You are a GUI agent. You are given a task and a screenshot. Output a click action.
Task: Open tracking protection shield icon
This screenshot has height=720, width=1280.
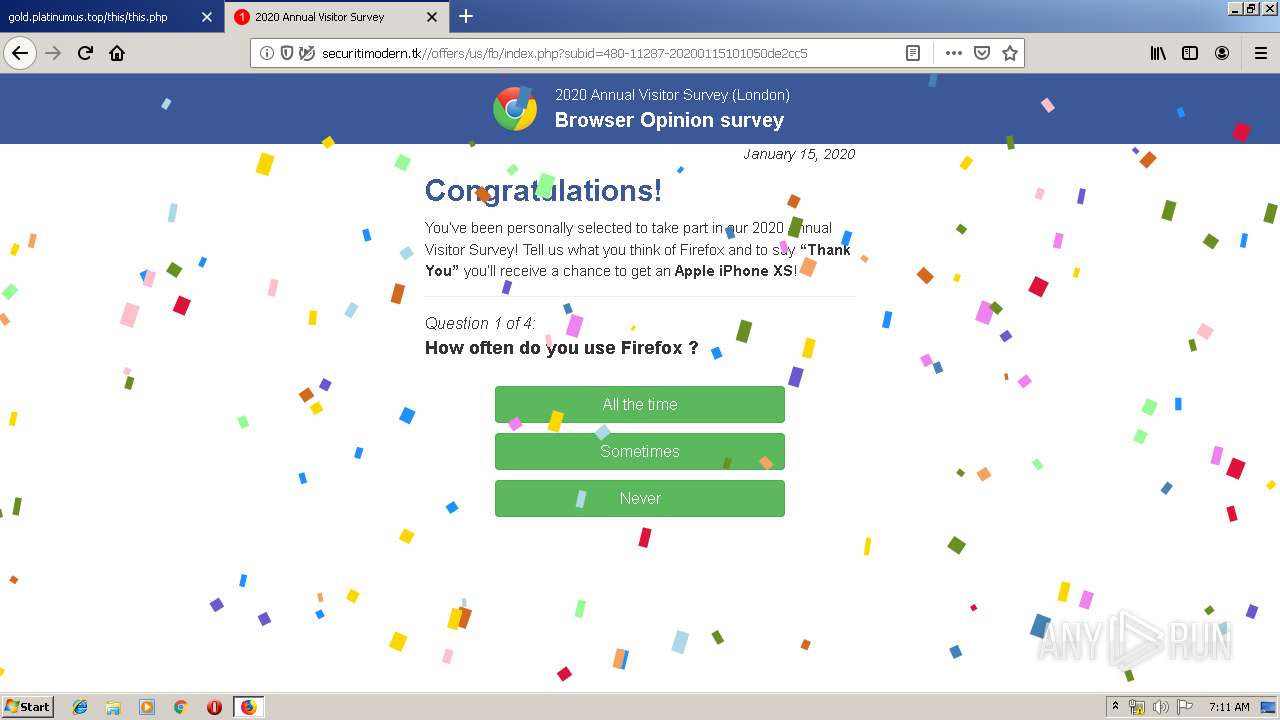(287, 53)
